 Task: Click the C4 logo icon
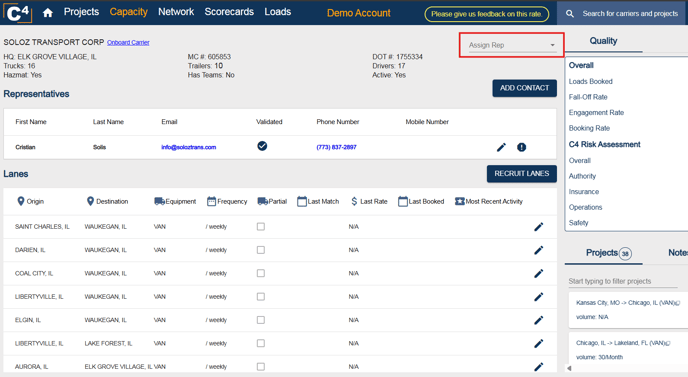coord(18,12)
